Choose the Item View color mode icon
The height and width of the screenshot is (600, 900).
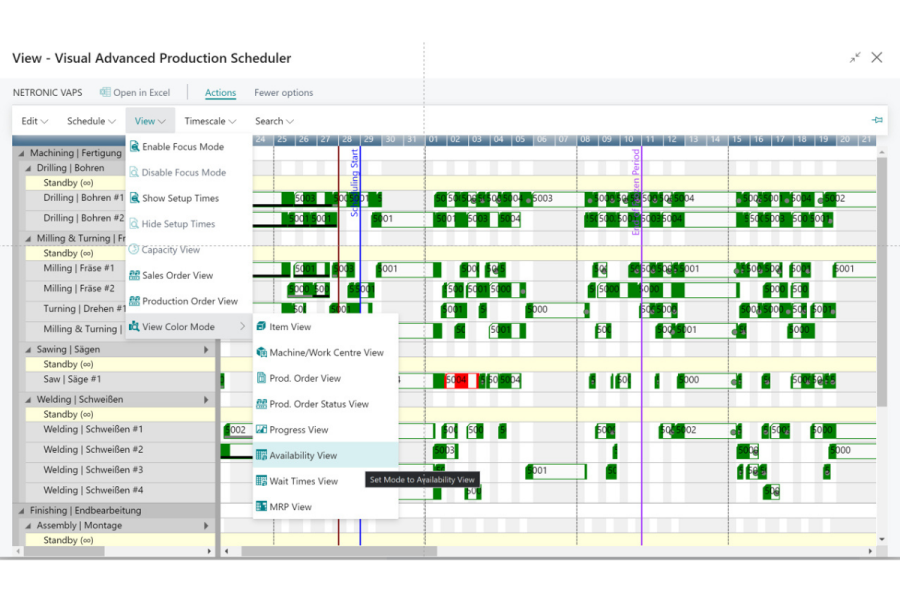[261, 327]
